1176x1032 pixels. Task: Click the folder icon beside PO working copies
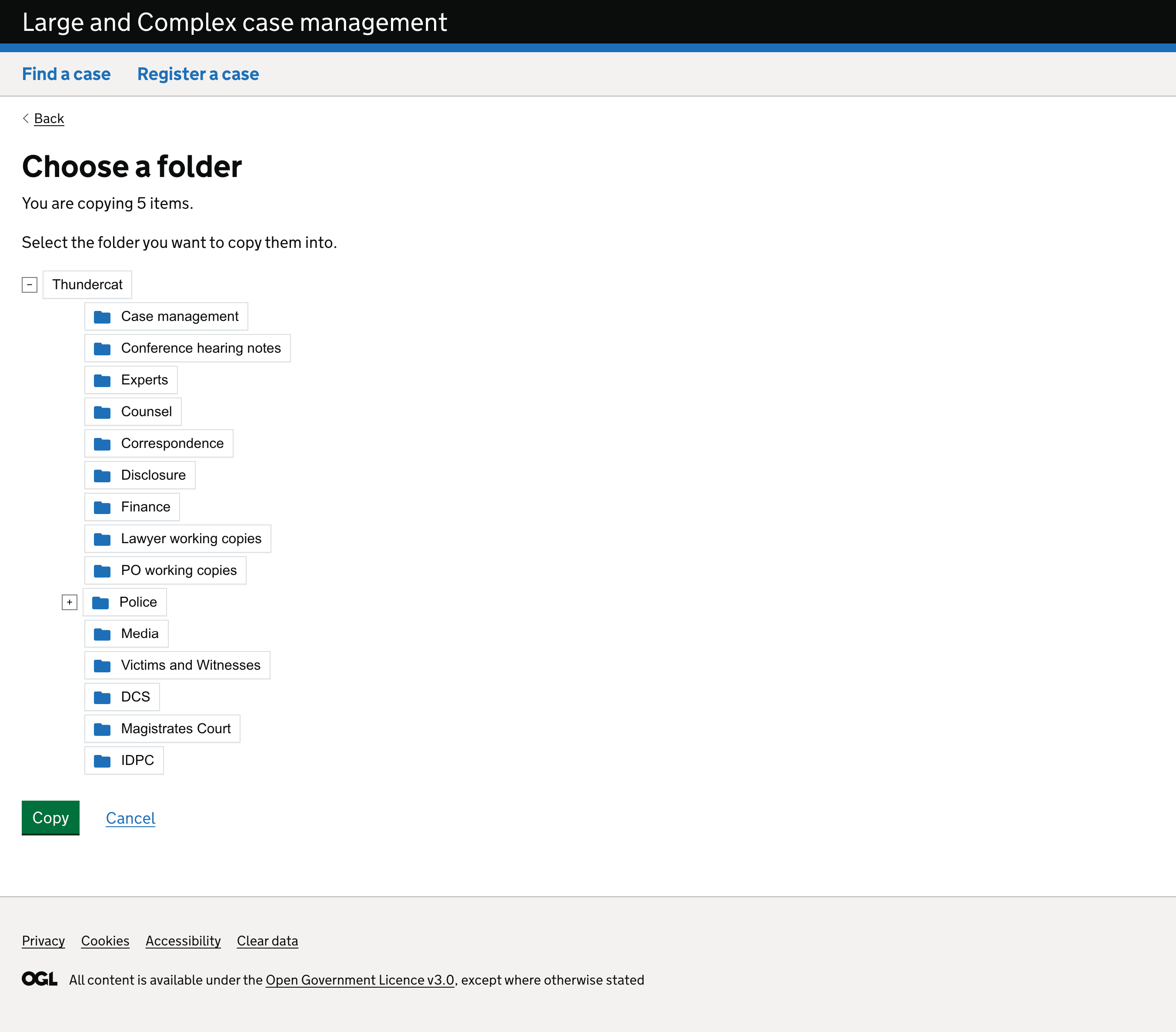coord(102,571)
